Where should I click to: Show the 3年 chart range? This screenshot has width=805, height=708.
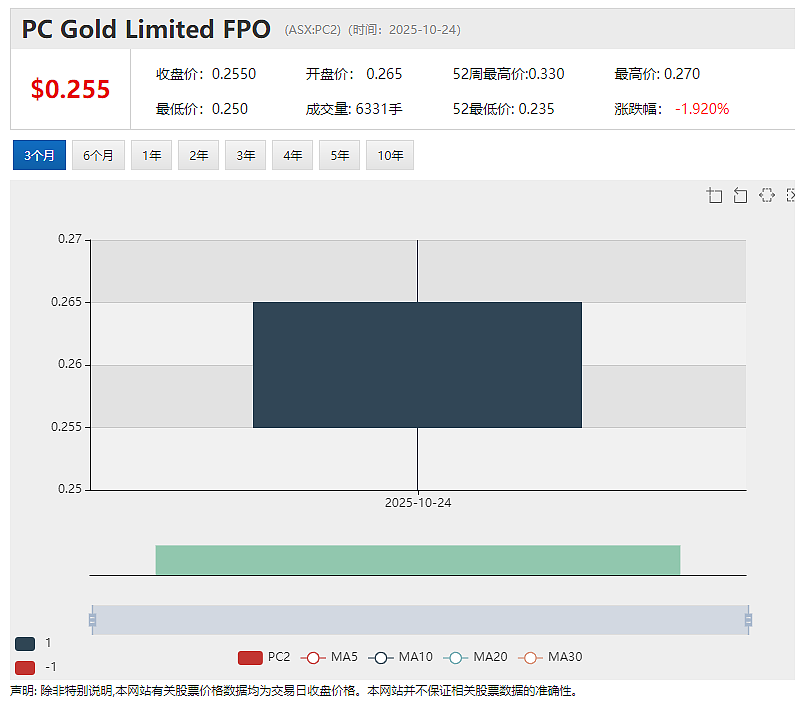pyautogui.click(x=245, y=155)
